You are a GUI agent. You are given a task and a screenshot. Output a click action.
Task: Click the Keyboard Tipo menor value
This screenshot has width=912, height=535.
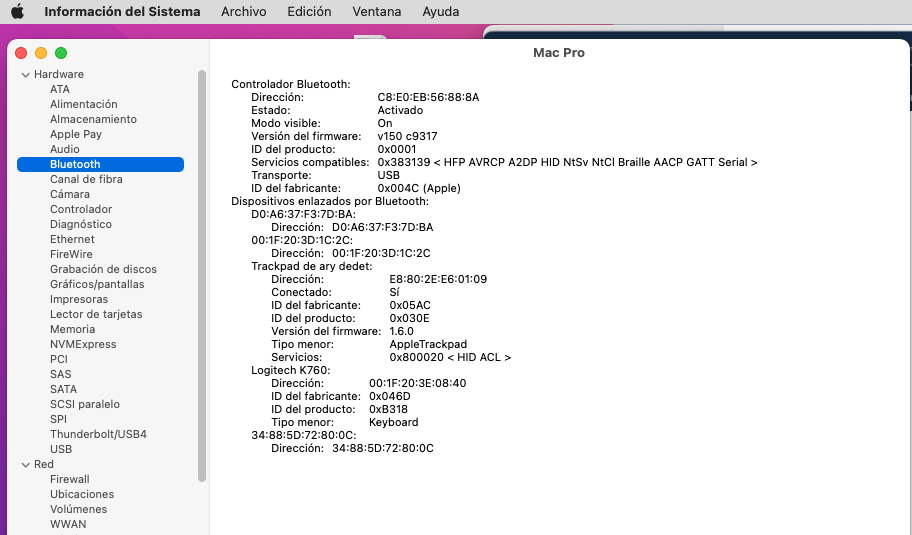394,422
